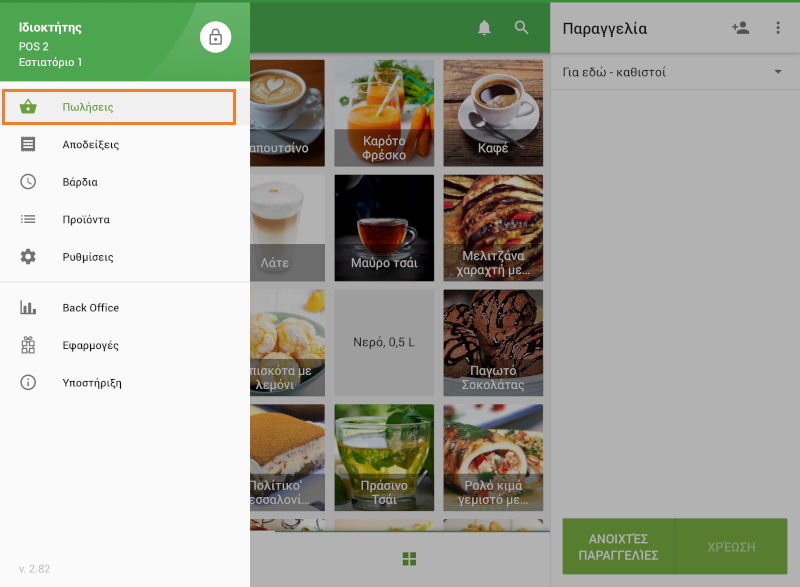Click the Βάρδια clock icon
Image resolution: width=800 pixels, height=587 pixels.
point(28,182)
